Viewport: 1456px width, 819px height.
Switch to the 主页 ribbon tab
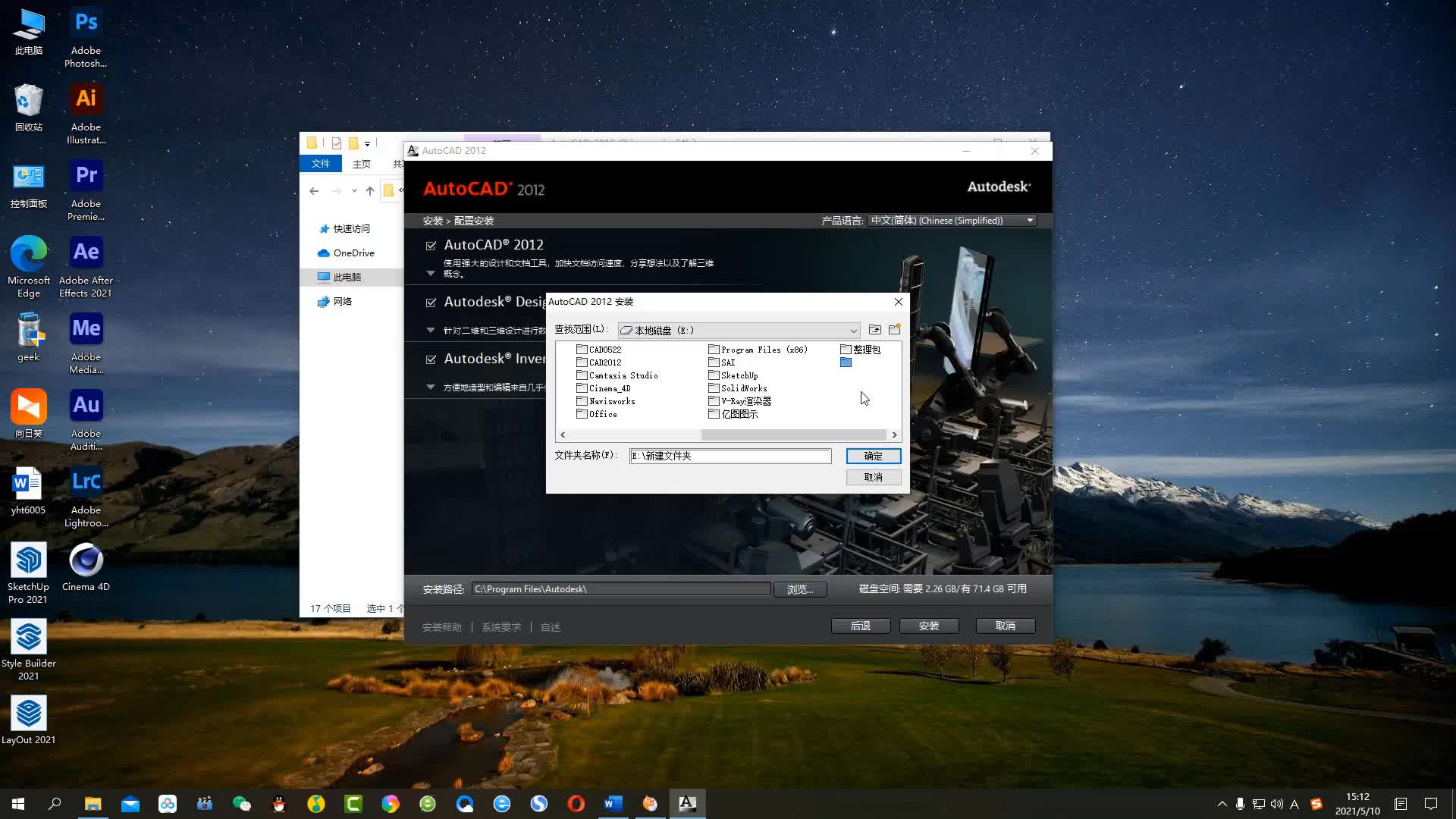(361, 164)
